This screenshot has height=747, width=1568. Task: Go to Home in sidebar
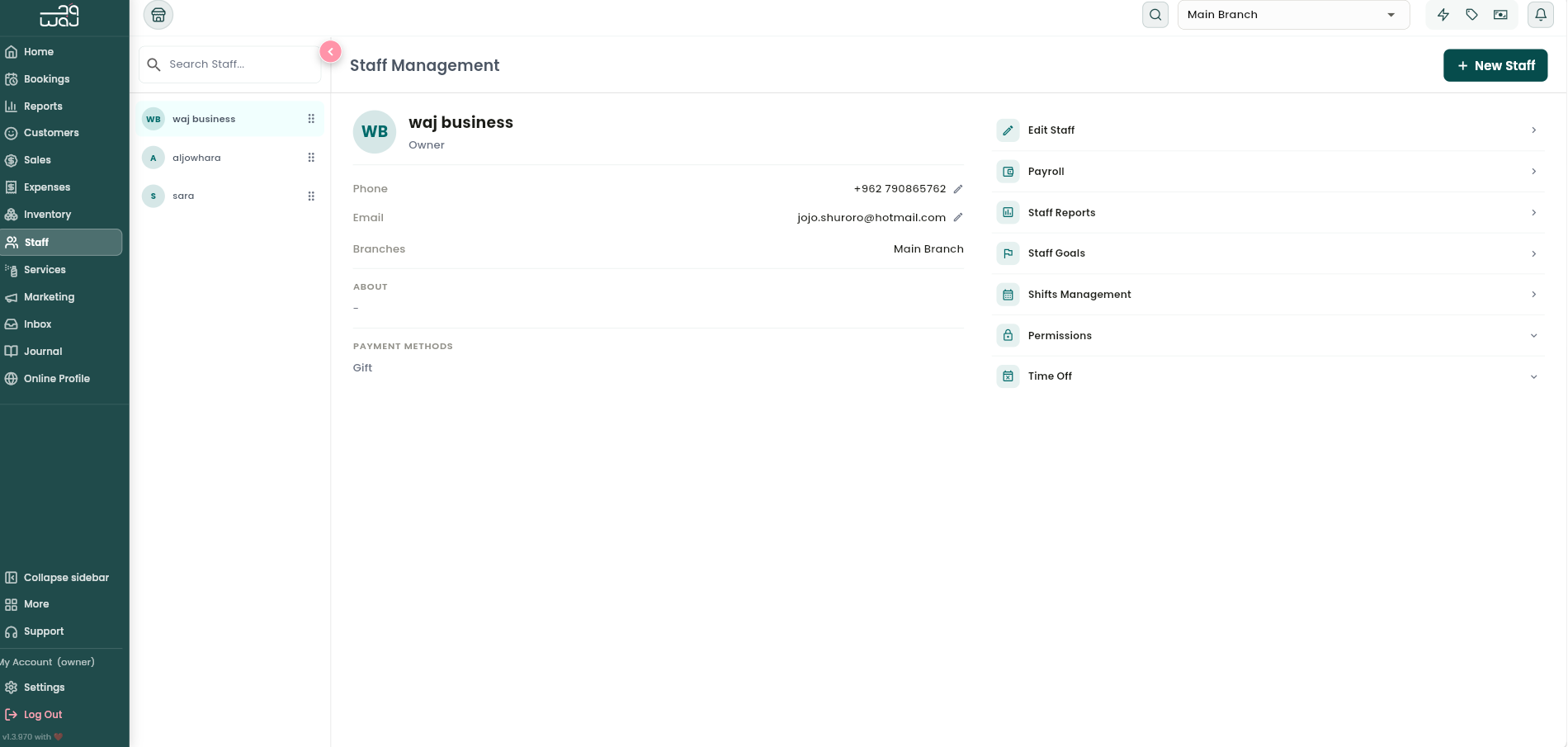[61, 52]
